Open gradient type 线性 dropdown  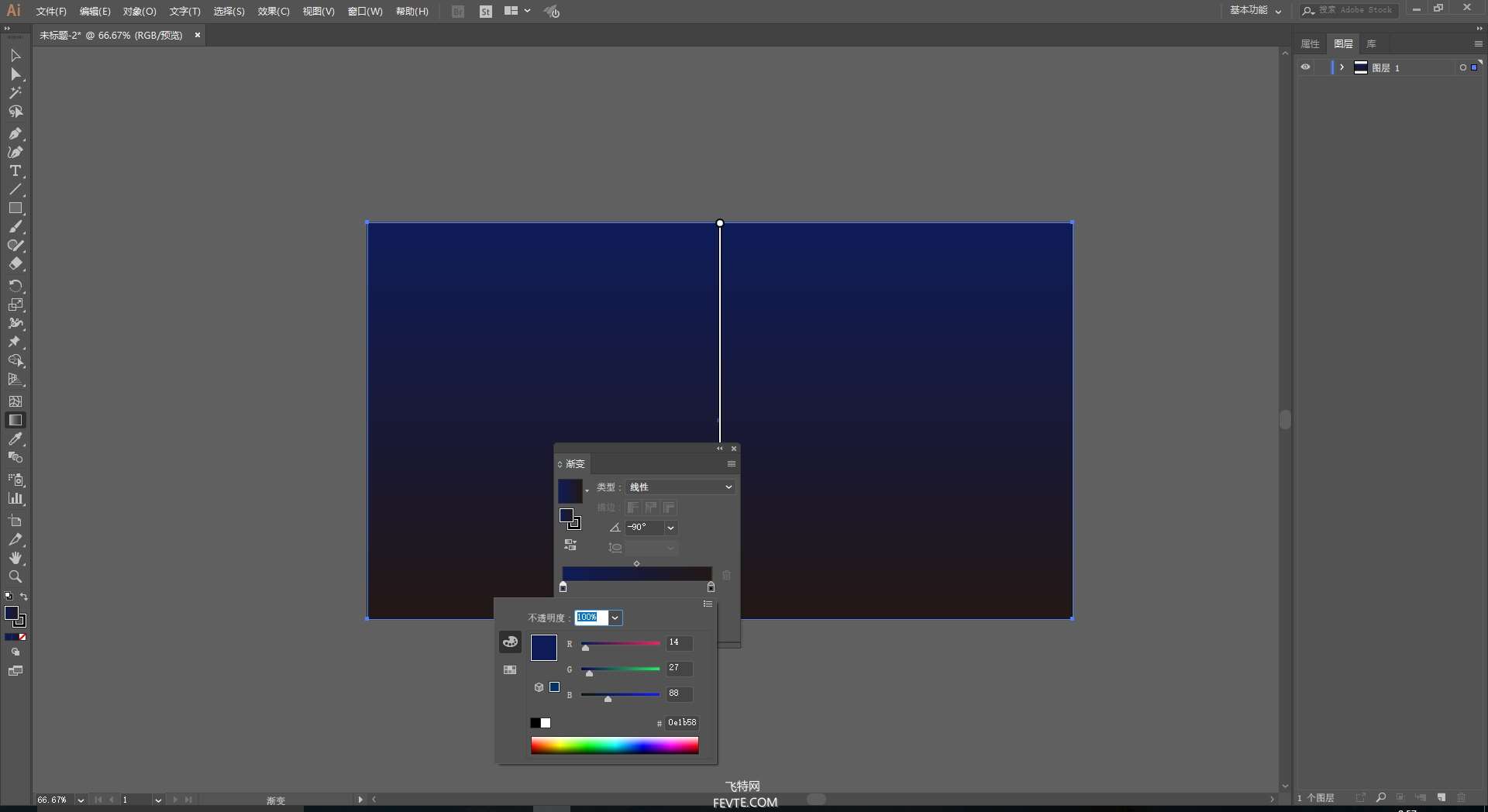coord(680,487)
